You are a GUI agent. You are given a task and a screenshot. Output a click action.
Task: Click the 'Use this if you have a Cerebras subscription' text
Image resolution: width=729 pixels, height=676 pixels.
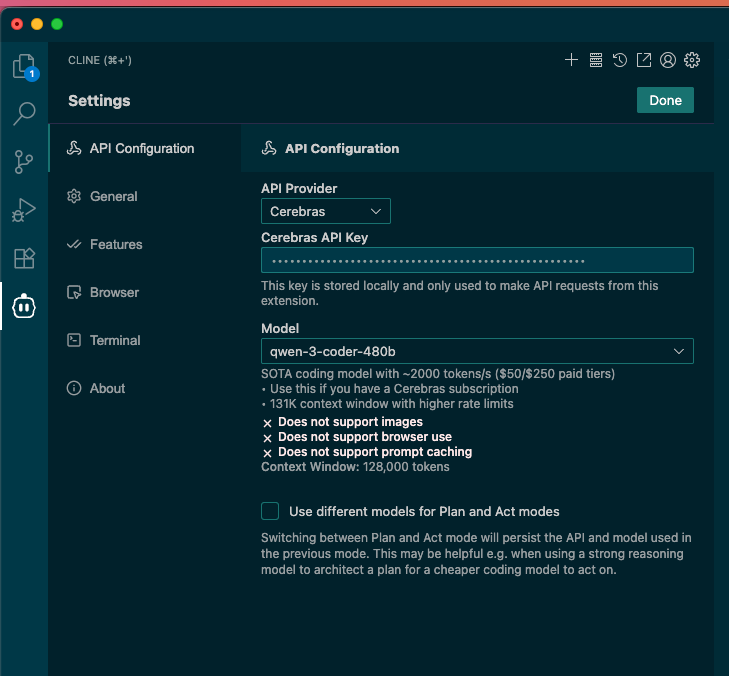pyautogui.click(x=394, y=389)
